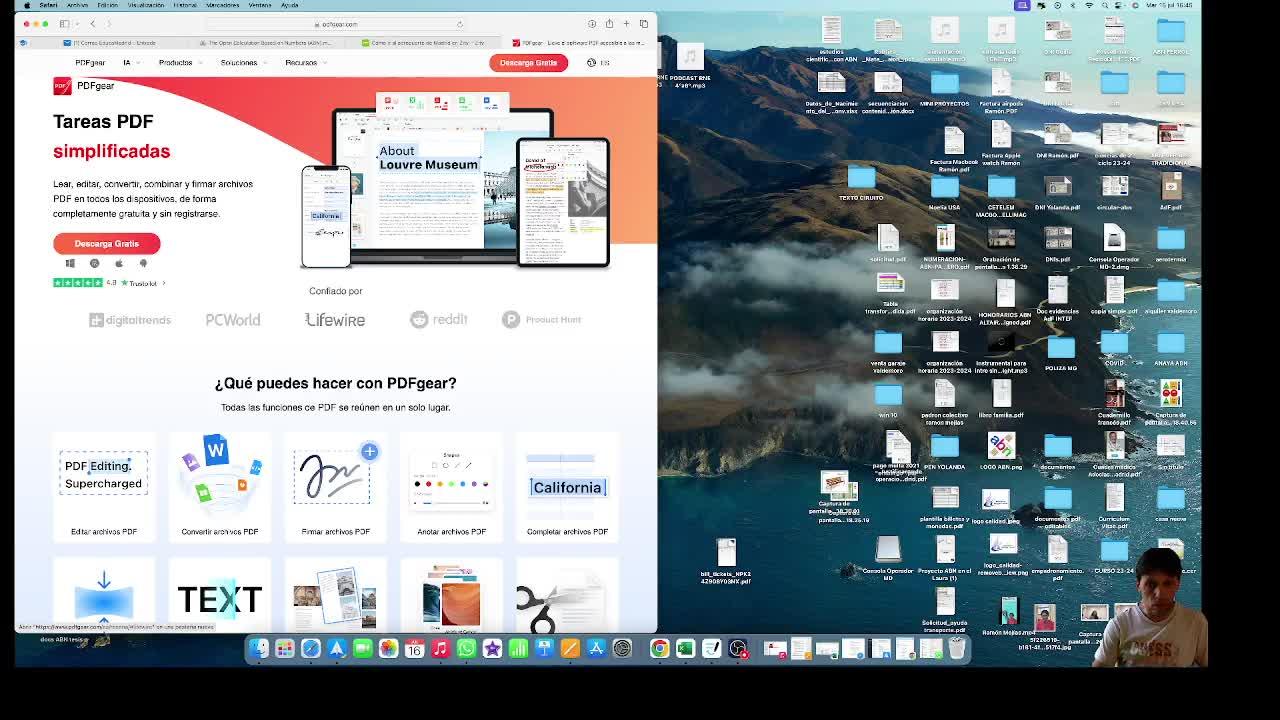Open the Visualización menu

[x=146, y=5]
